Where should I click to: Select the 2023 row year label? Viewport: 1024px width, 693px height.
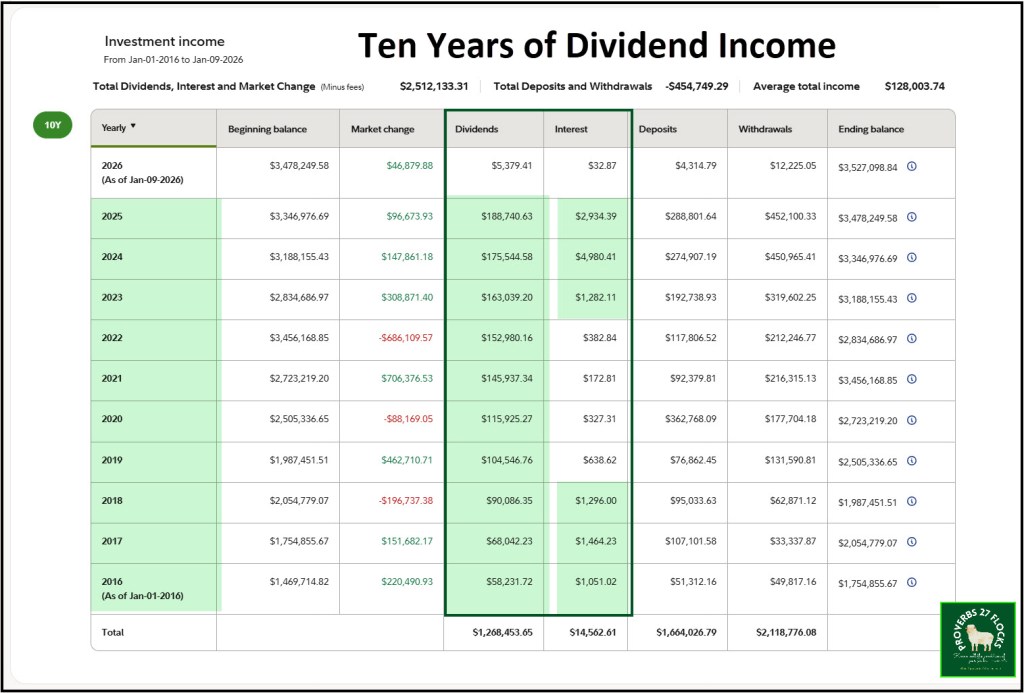pyautogui.click(x=112, y=298)
